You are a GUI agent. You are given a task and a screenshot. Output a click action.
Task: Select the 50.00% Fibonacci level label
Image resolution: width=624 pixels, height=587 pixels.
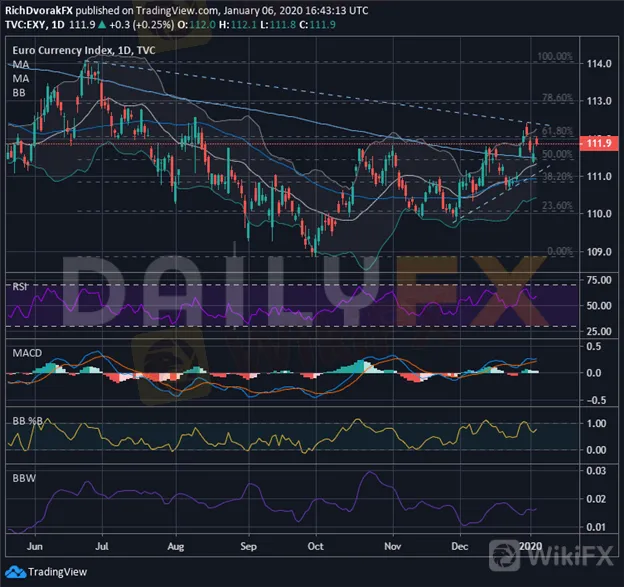[x=557, y=154]
